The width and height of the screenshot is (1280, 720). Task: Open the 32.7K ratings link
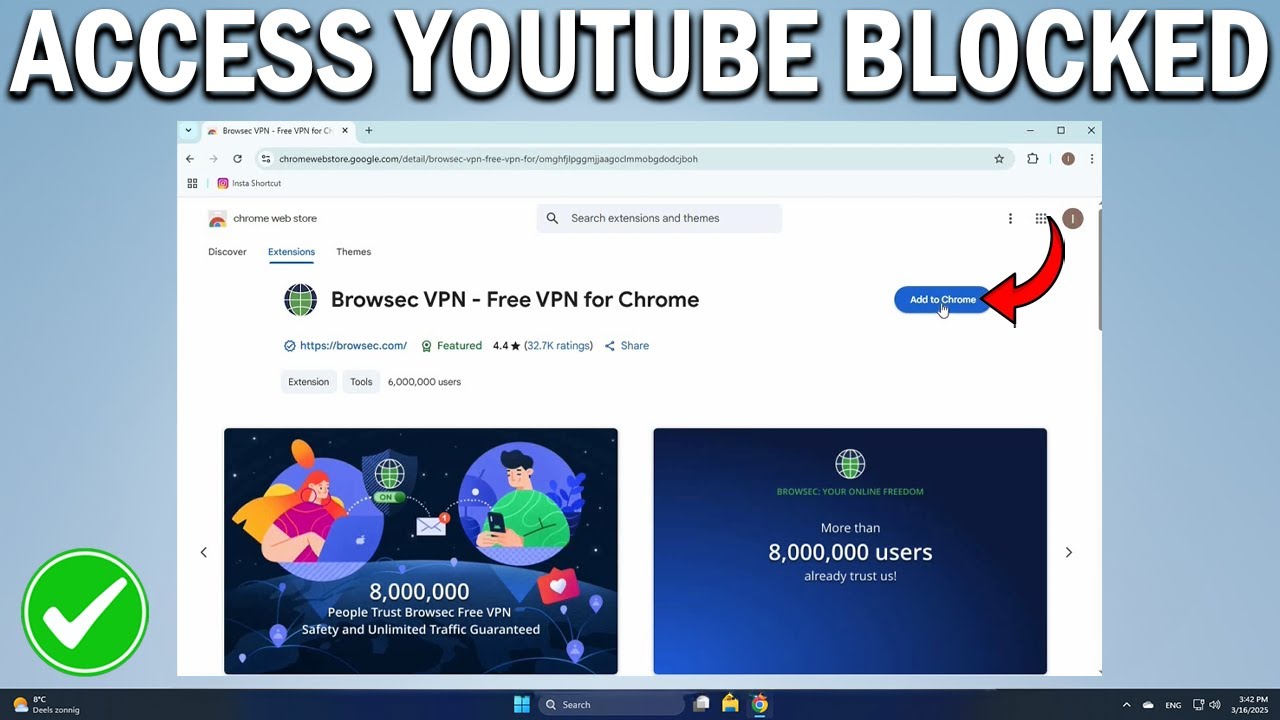558,346
